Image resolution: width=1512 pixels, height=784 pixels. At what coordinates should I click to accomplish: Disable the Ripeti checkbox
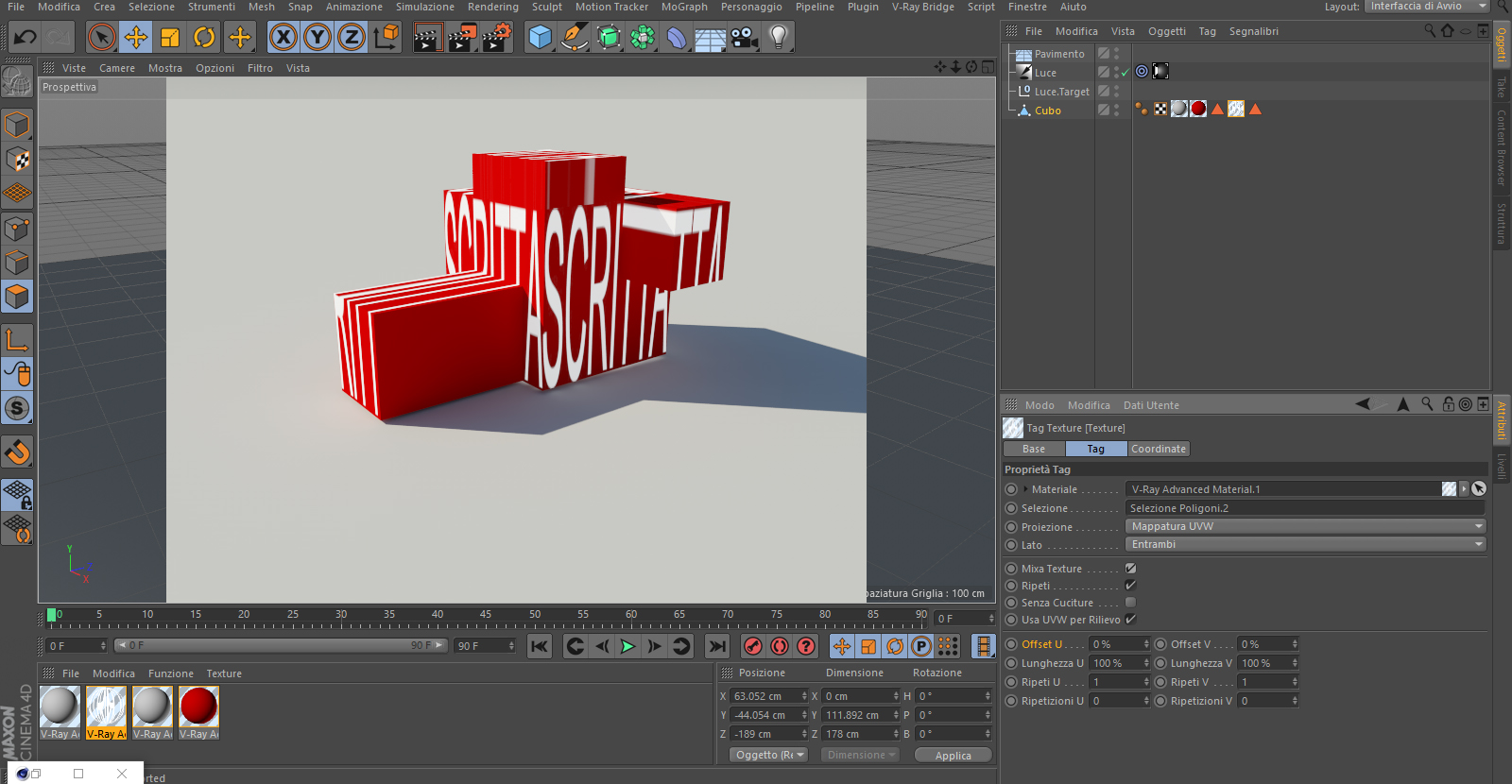pyautogui.click(x=1130, y=586)
